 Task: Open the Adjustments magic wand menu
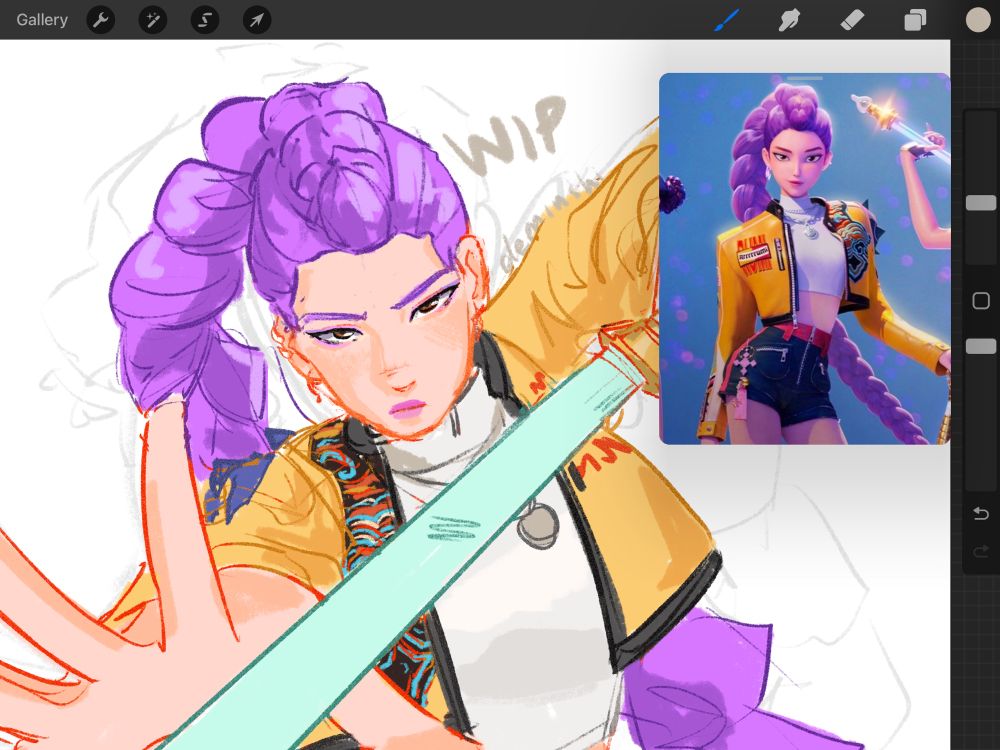pyautogui.click(x=153, y=20)
